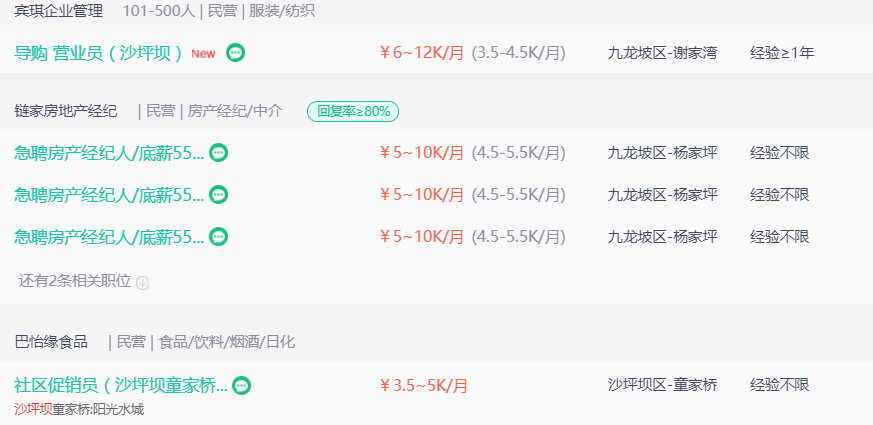This screenshot has height=425, width=873.
Task: Click down-arrow icon after 还有2条相关职位
Action: coord(143,282)
